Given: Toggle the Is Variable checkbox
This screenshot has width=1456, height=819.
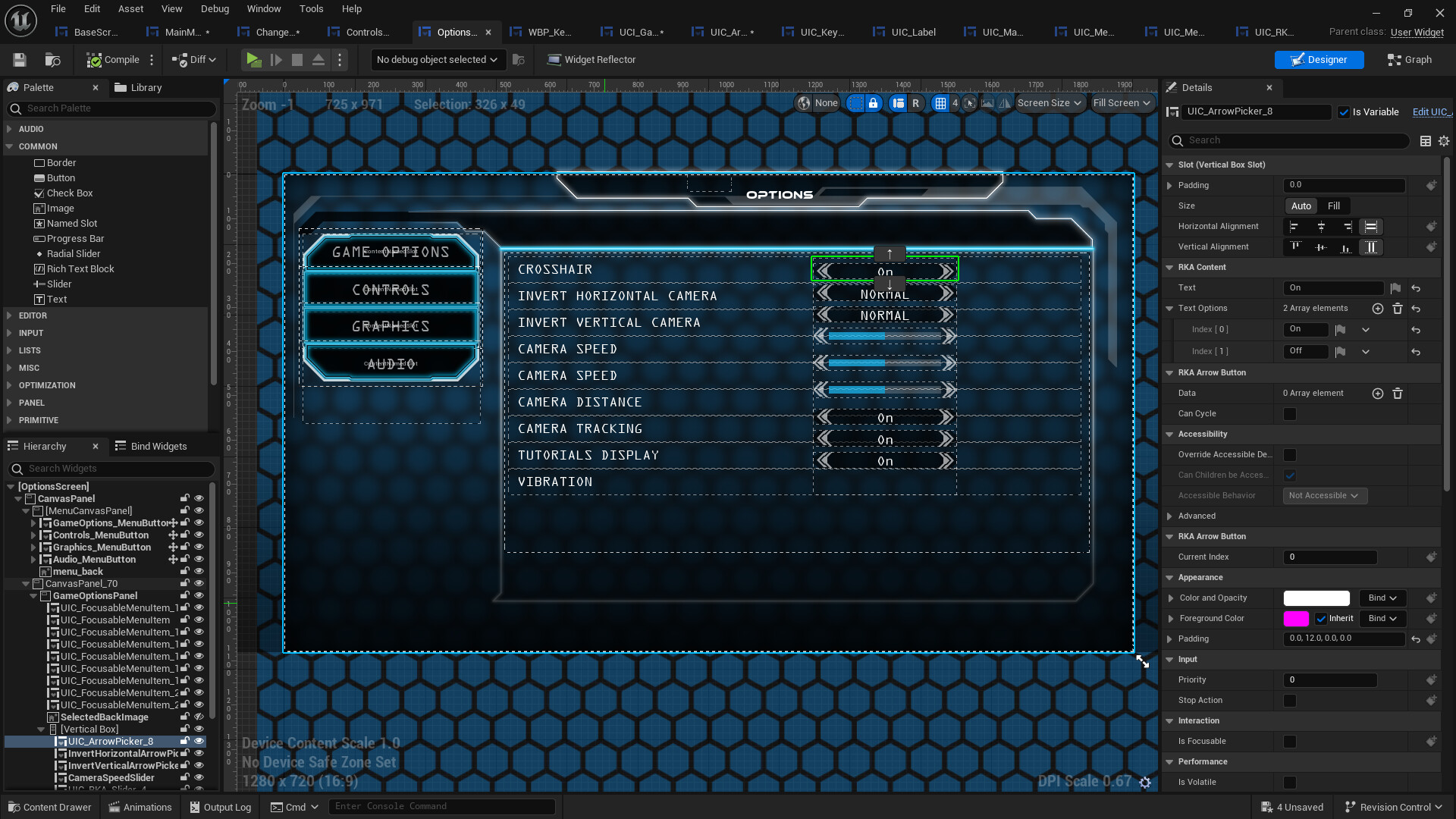Looking at the screenshot, I should [x=1344, y=111].
